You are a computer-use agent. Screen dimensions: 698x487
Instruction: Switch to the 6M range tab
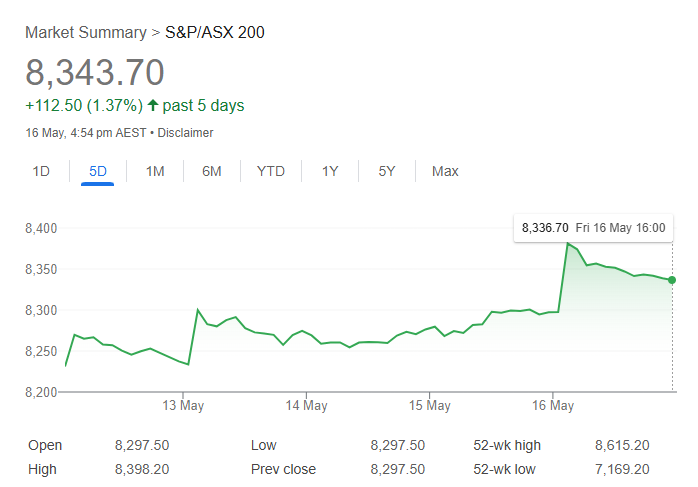[211, 171]
